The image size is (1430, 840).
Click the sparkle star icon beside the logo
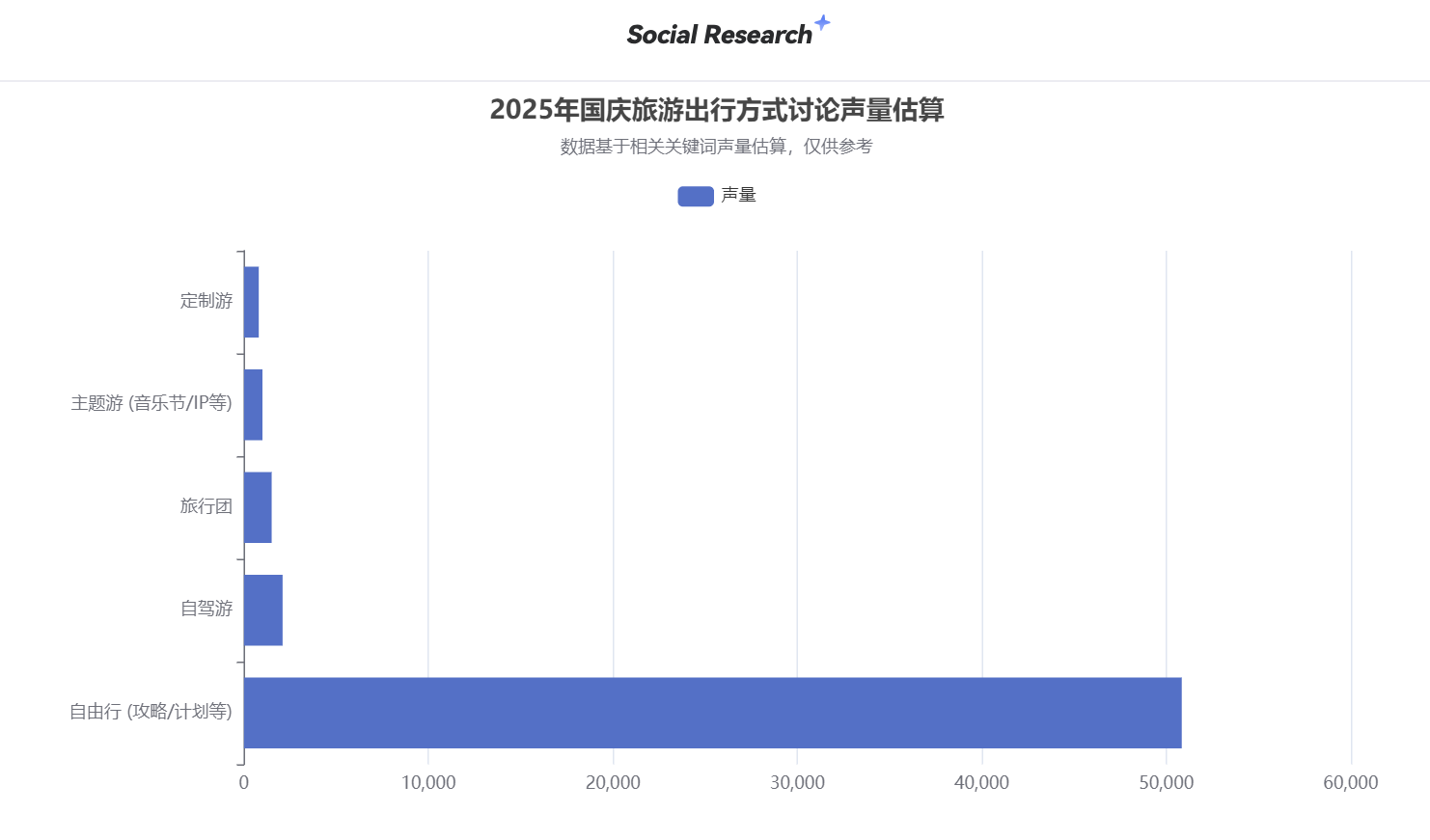[822, 22]
